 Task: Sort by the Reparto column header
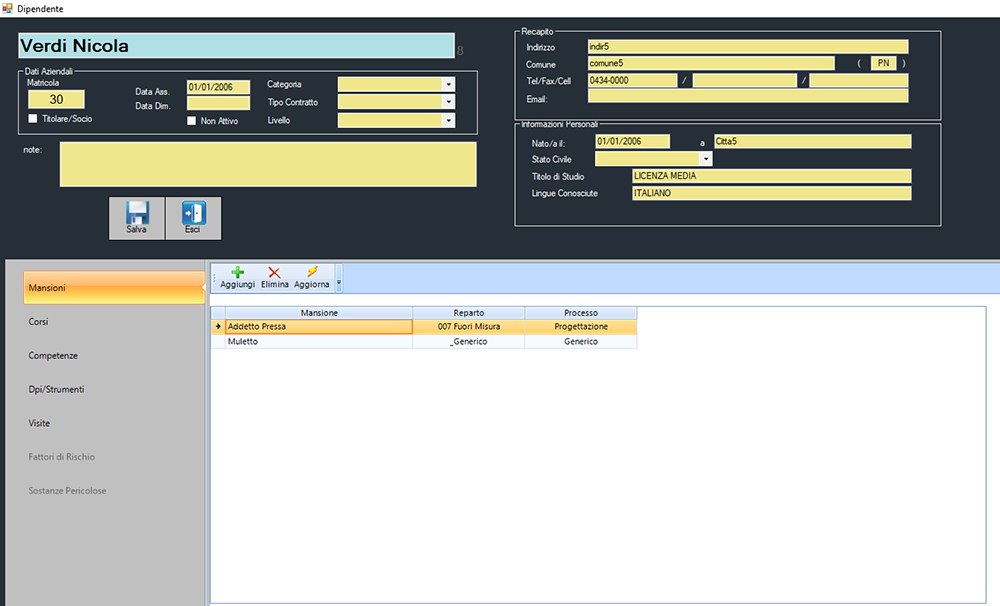tap(469, 313)
